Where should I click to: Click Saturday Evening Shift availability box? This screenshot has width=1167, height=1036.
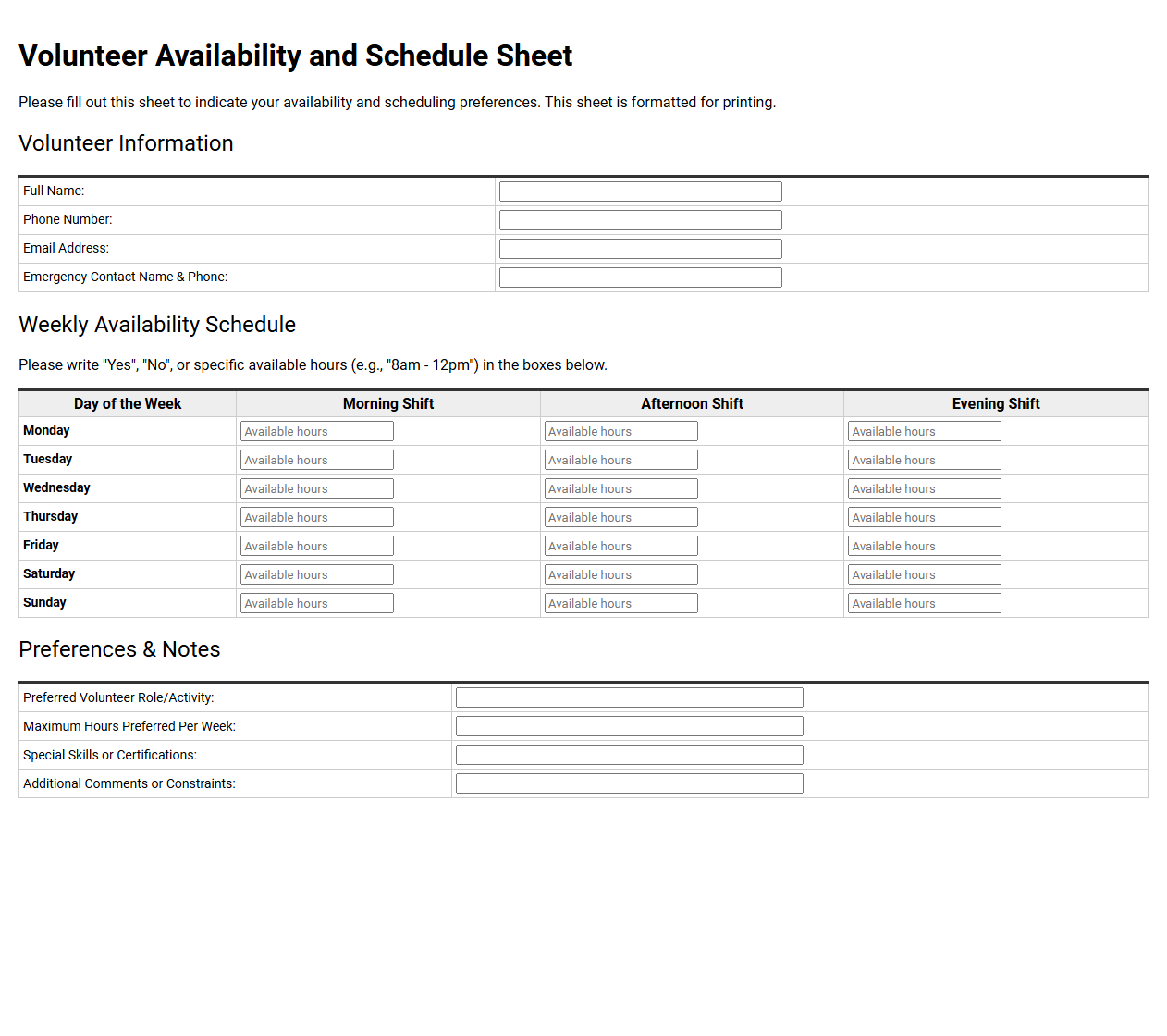pyautogui.click(x=924, y=574)
